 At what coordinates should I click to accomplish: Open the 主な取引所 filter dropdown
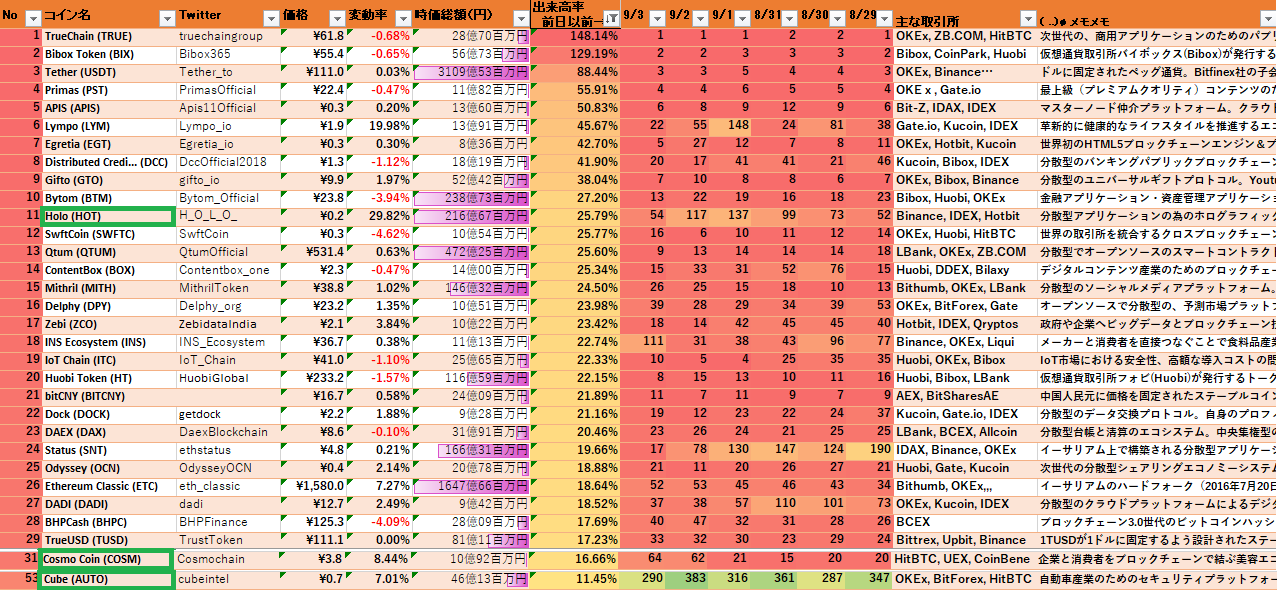1027,18
